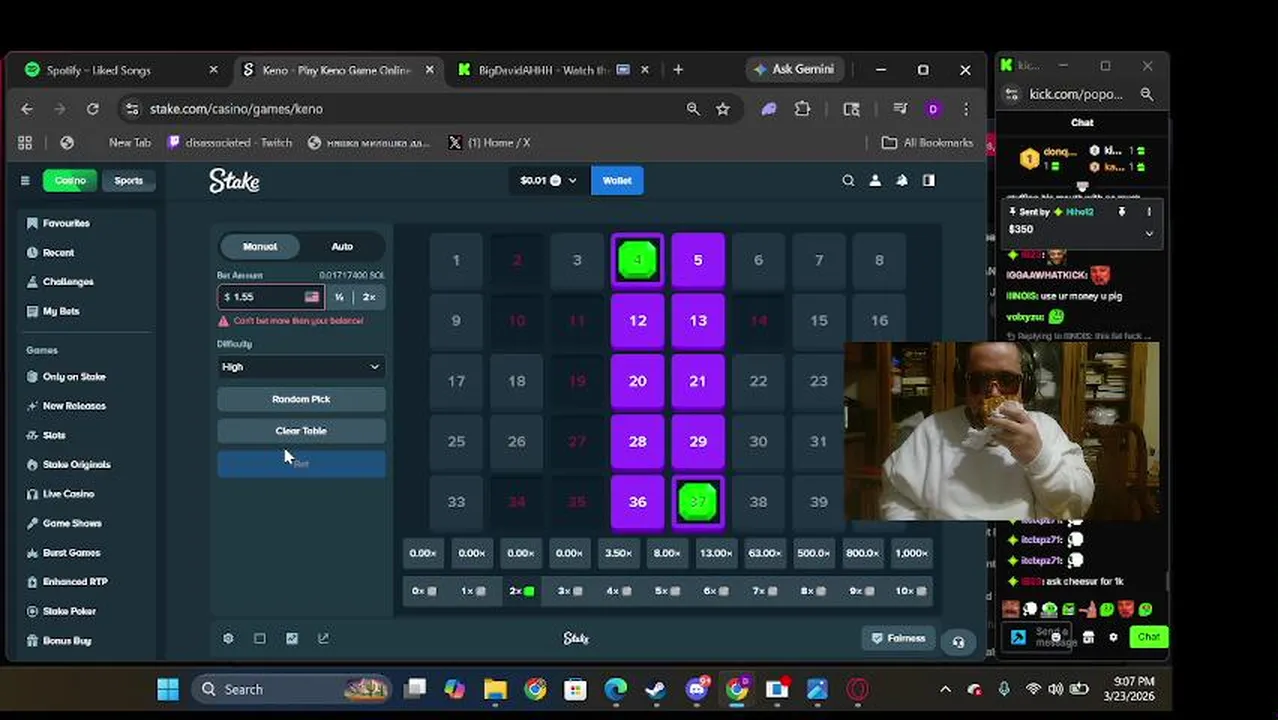This screenshot has width=1278, height=720.
Task: Open Recent in Stake sidebar
Action: coord(58,253)
